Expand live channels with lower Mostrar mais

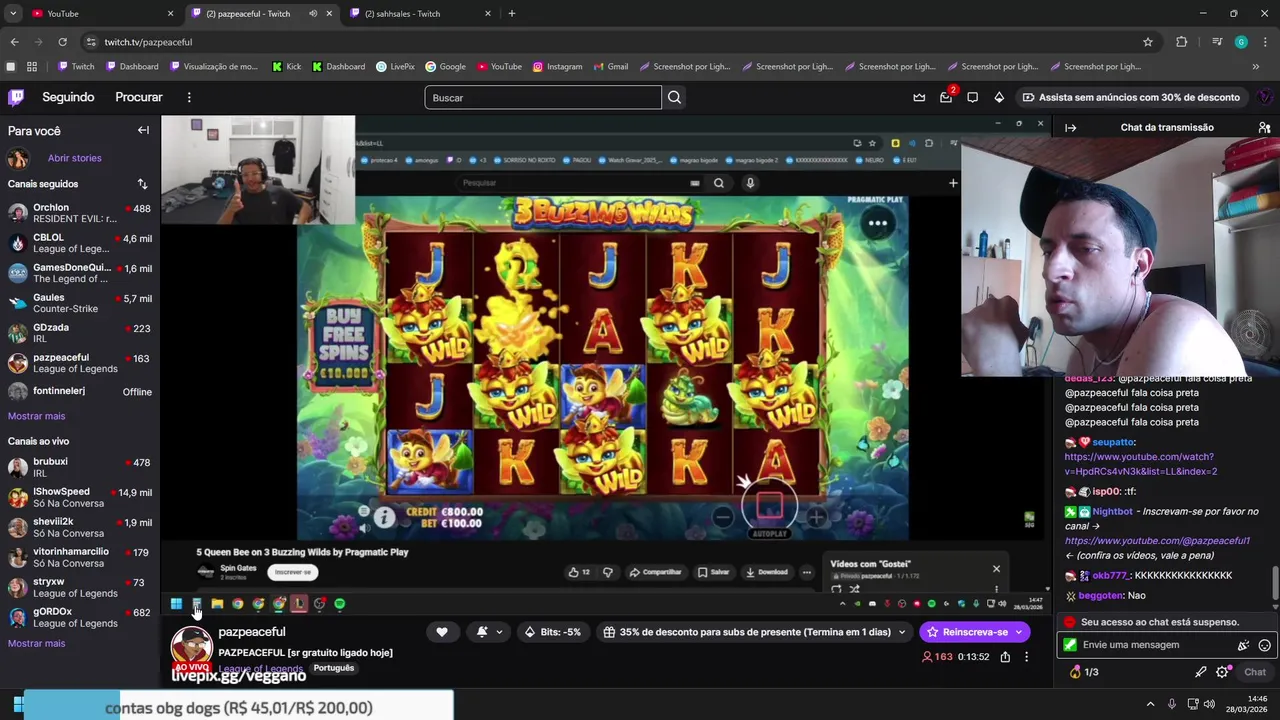[x=36, y=643]
